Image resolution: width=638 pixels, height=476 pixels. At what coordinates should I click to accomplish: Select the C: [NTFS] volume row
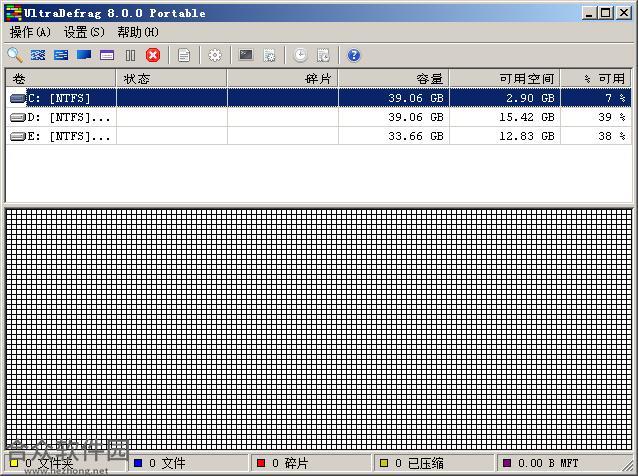point(319,98)
